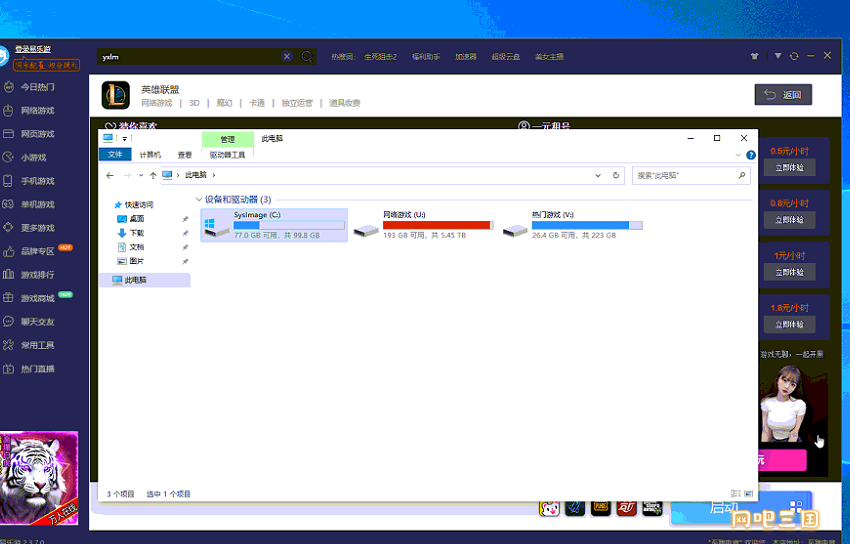Screen dimensions: 850x544
Task: Click the game client search magnifier
Action: point(307,56)
